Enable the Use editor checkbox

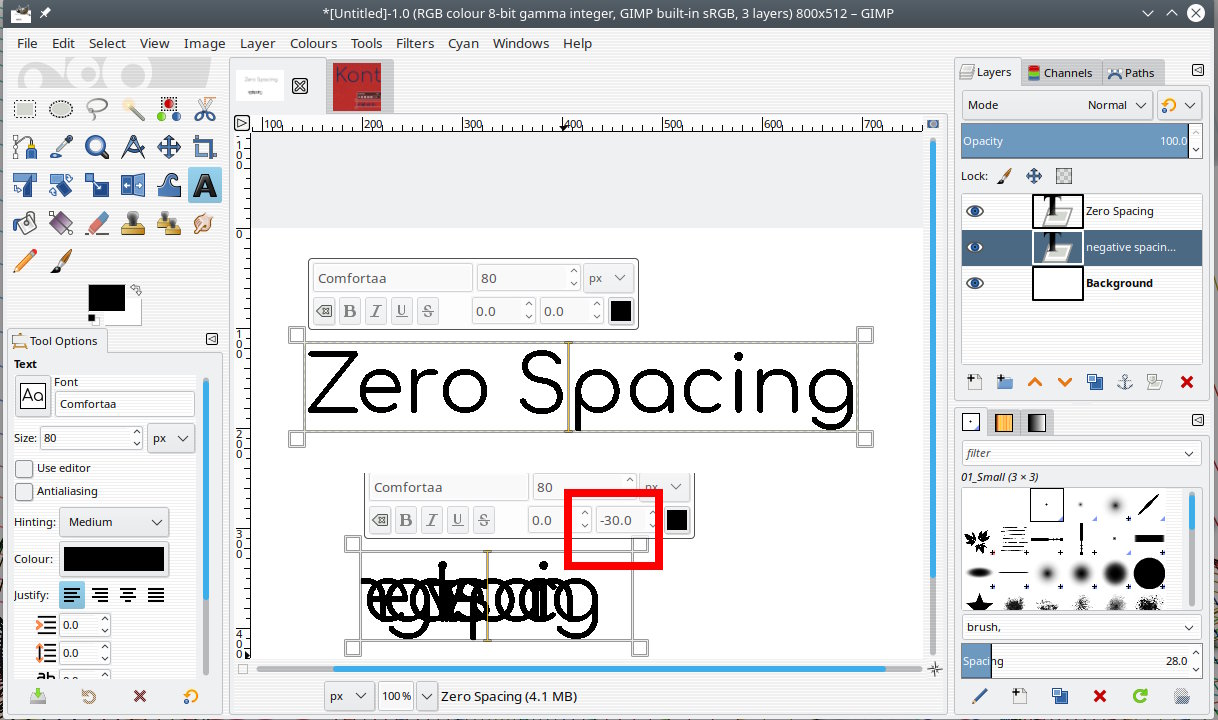coord(24,468)
